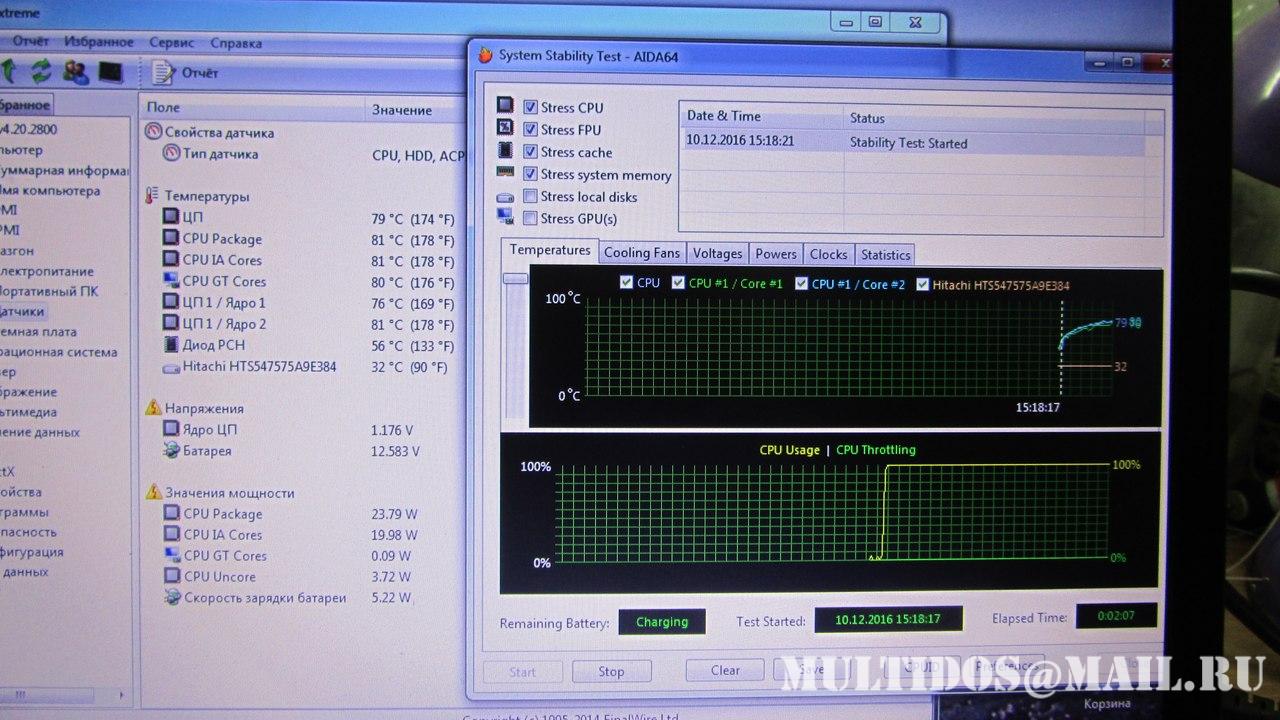Select Датчики item in the left tree
The width and height of the screenshot is (1280, 720).
[22, 312]
